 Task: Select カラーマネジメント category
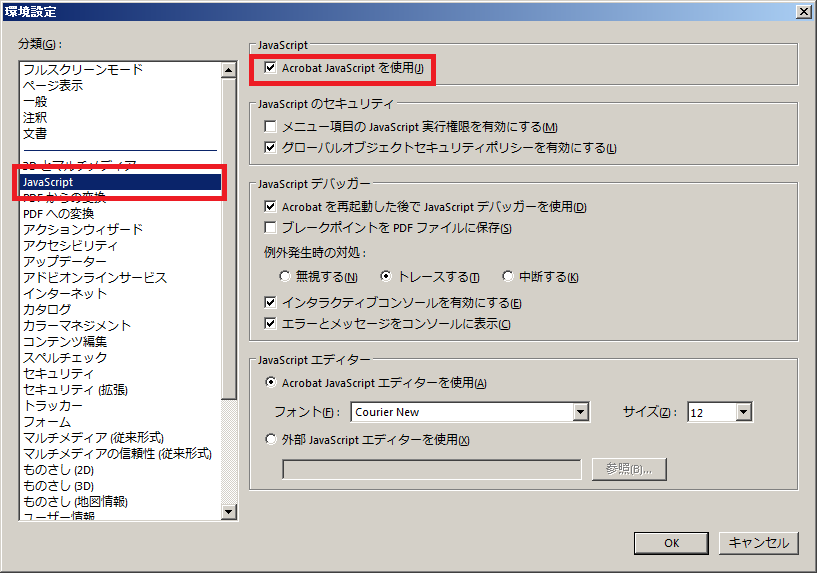77,326
